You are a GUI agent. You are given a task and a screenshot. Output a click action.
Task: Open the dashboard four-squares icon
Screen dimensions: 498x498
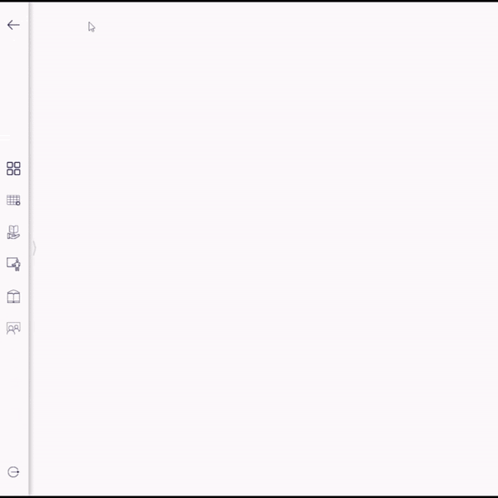(x=13, y=169)
